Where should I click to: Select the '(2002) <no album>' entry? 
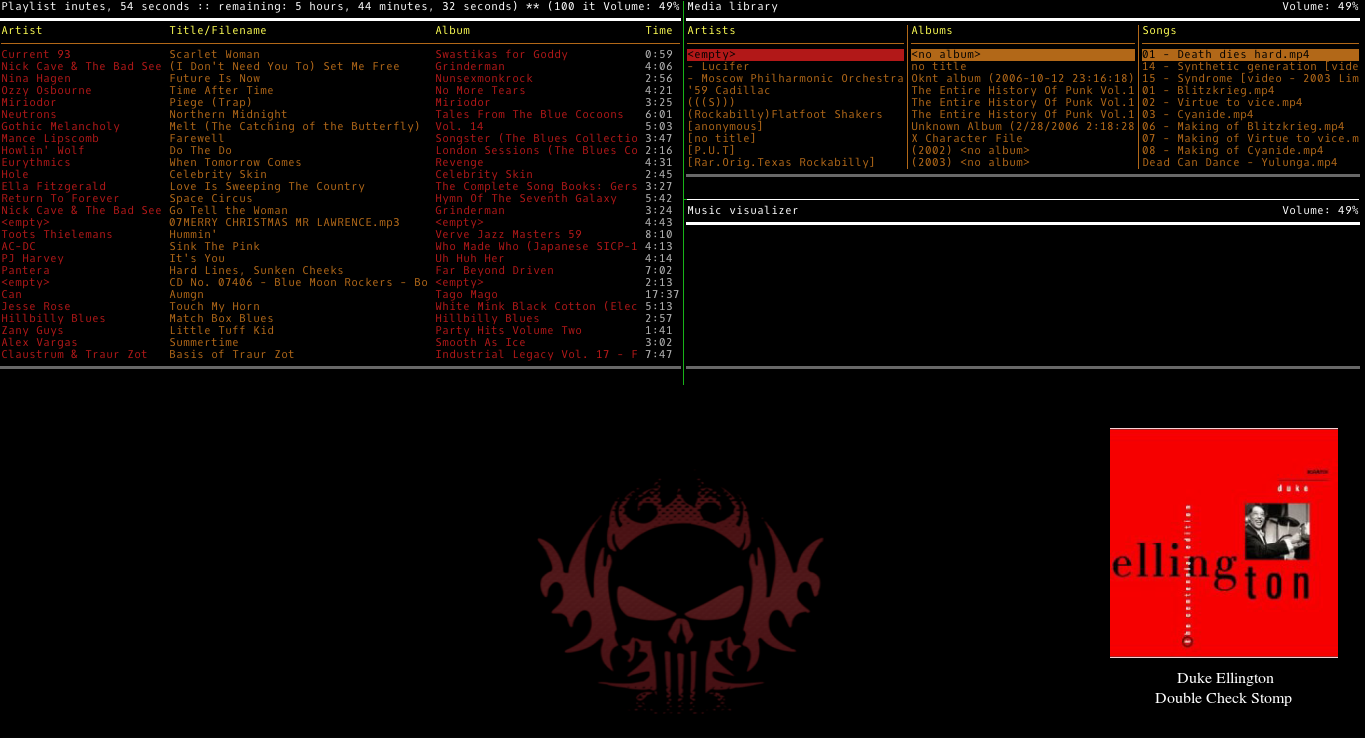click(x=970, y=151)
